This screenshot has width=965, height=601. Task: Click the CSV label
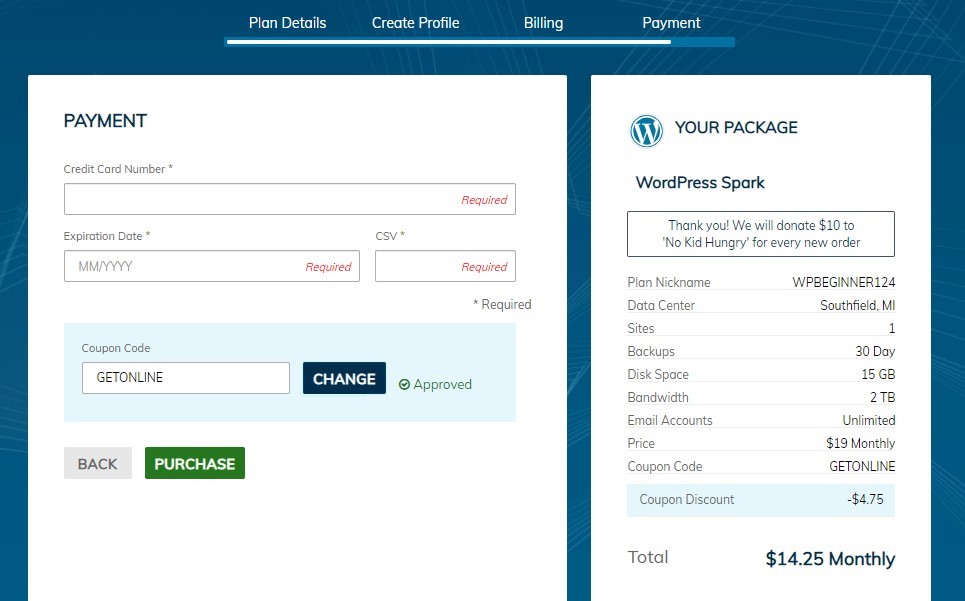390,236
